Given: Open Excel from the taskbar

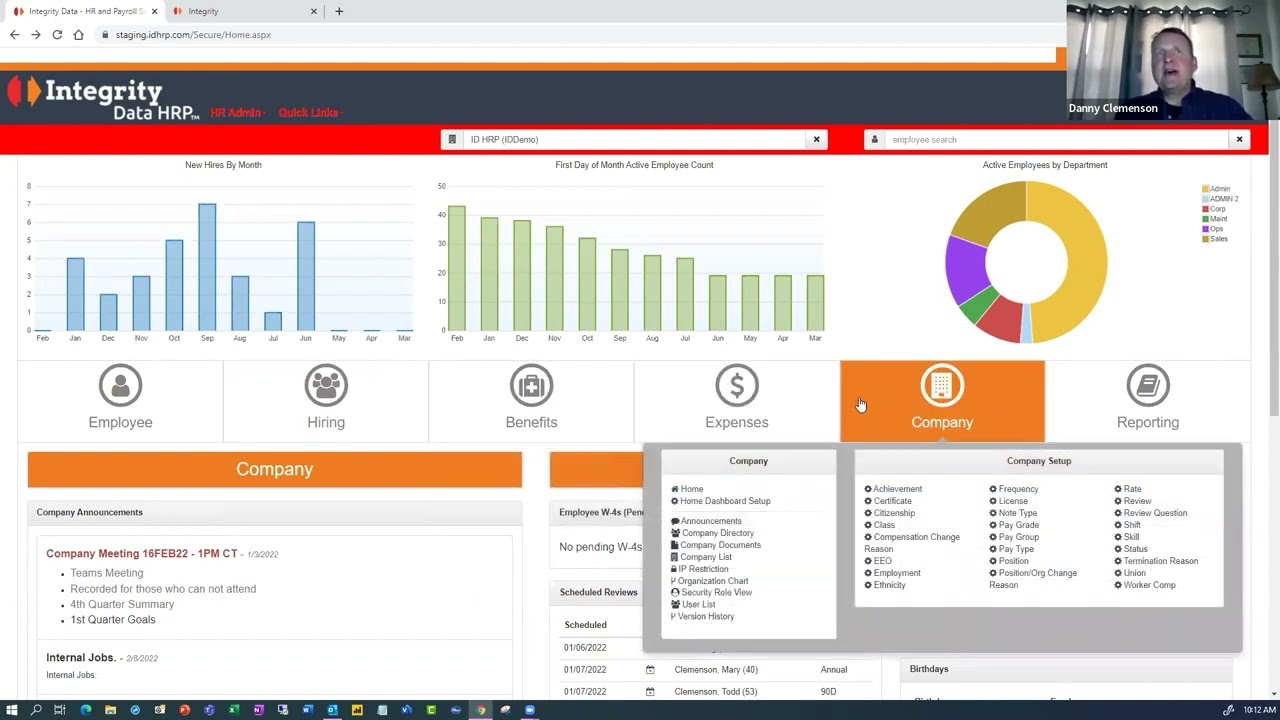Looking at the screenshot, I should [x=233, y=710].
